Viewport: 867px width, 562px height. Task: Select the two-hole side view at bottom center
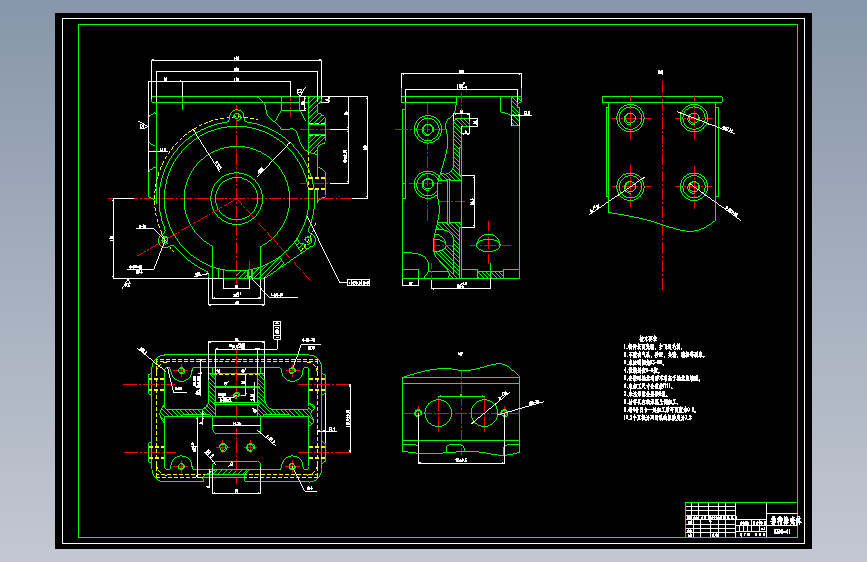click(x=461, y=409)
